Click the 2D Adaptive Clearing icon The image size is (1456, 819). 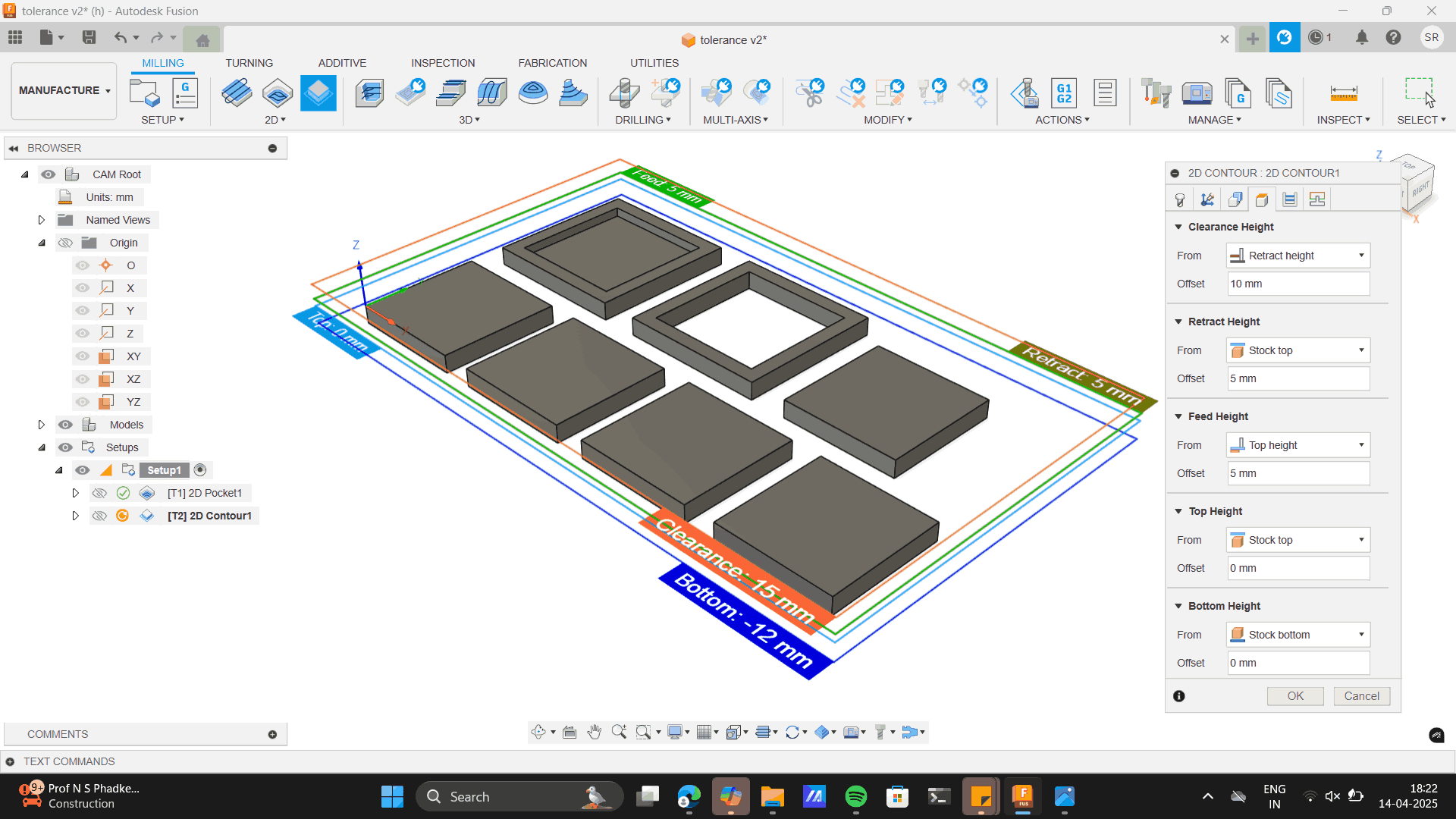coord(237,93)
